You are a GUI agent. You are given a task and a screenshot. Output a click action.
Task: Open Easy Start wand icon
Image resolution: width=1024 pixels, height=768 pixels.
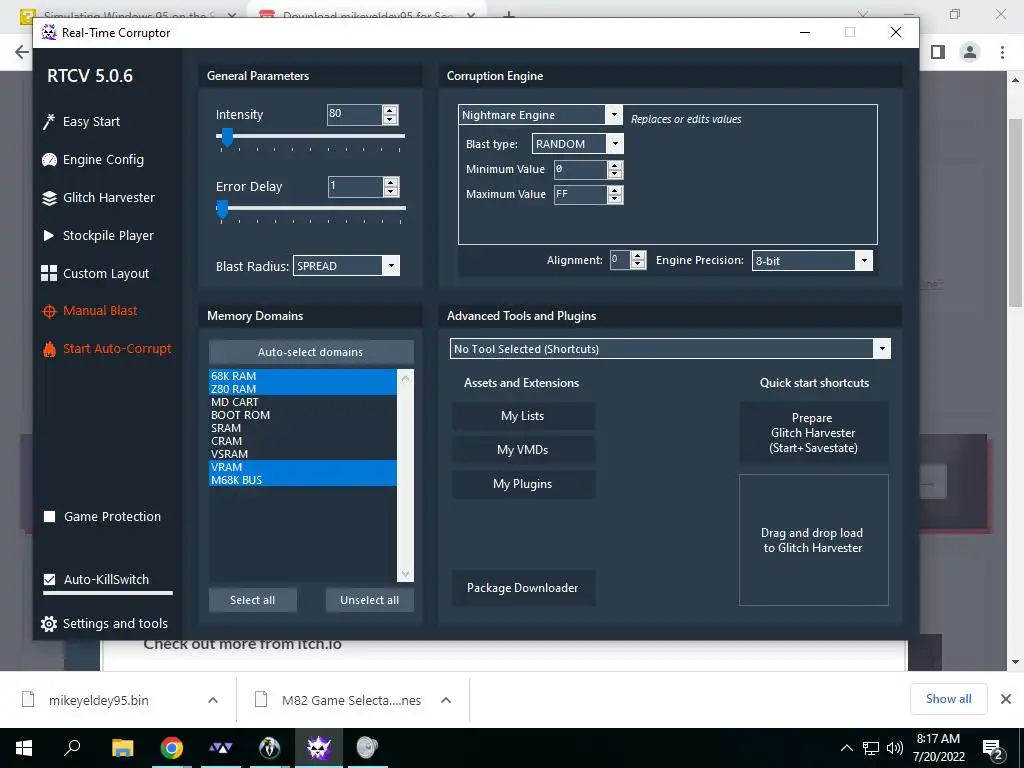coord(48,121)
